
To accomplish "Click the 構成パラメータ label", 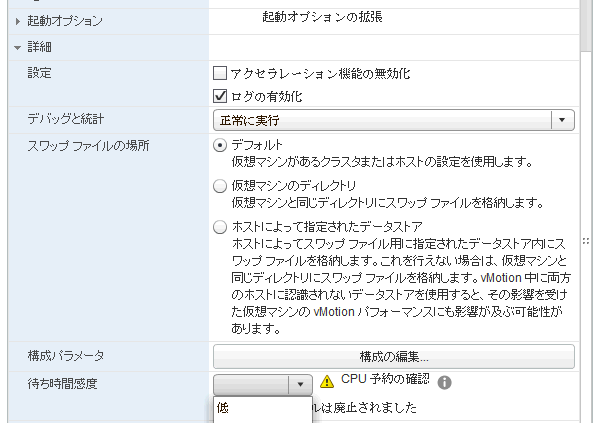I will tap(65, 356).
